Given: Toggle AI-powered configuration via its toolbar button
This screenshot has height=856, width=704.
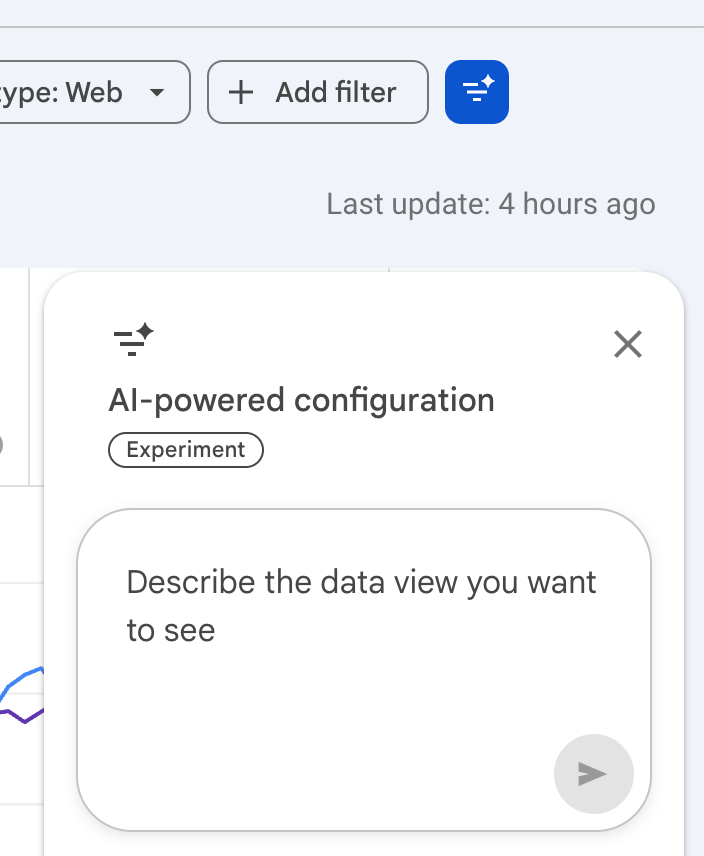Looking at the screenshot, I should tap(476, 92).
